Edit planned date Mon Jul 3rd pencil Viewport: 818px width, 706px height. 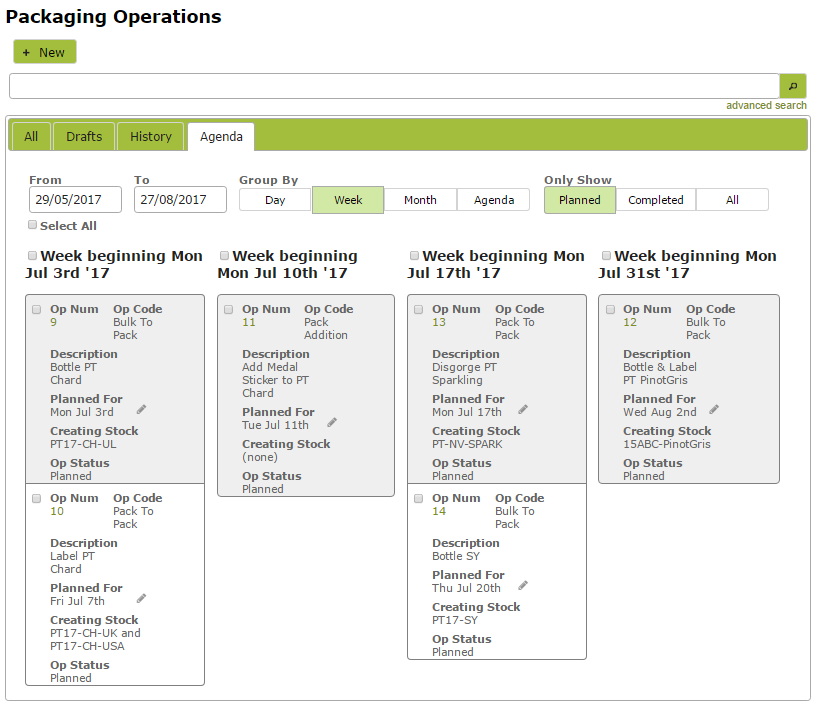tap(141, 410)
